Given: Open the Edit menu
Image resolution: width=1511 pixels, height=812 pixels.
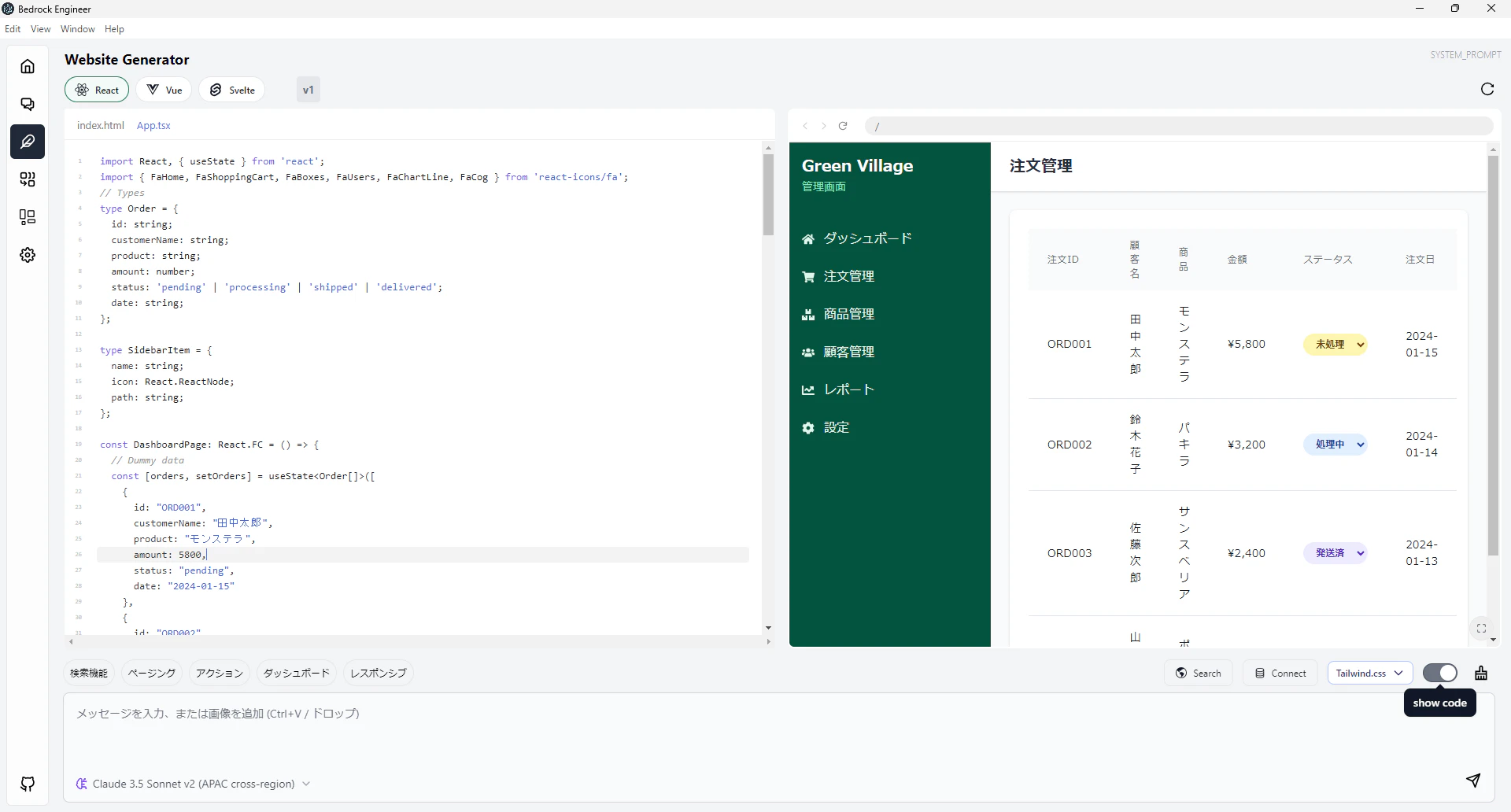Looking at the screenshot, I should [13, 29].
